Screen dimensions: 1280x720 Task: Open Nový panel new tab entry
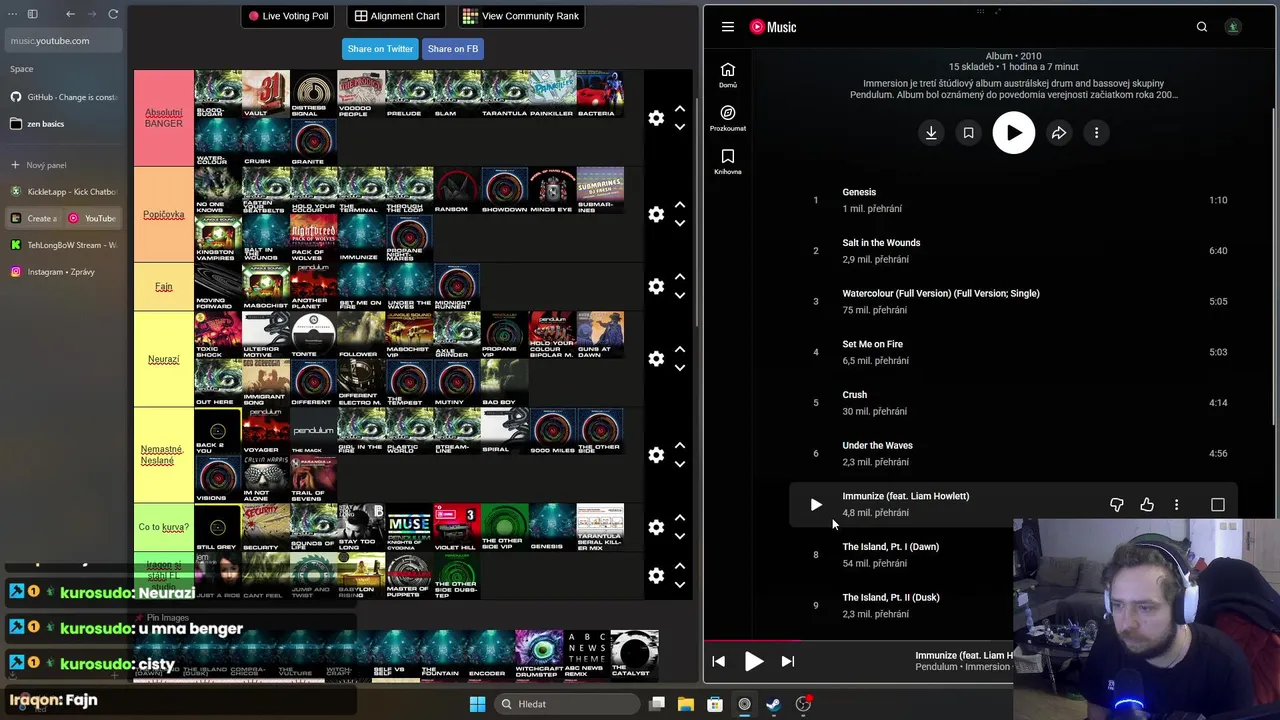[x=64, y=165]
